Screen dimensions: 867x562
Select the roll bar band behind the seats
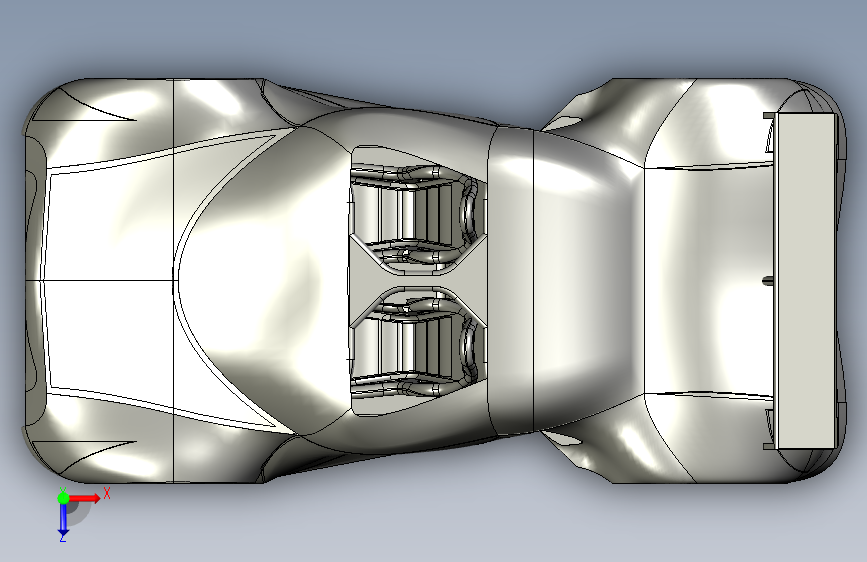pyautogui.click(x=510, y=280)
